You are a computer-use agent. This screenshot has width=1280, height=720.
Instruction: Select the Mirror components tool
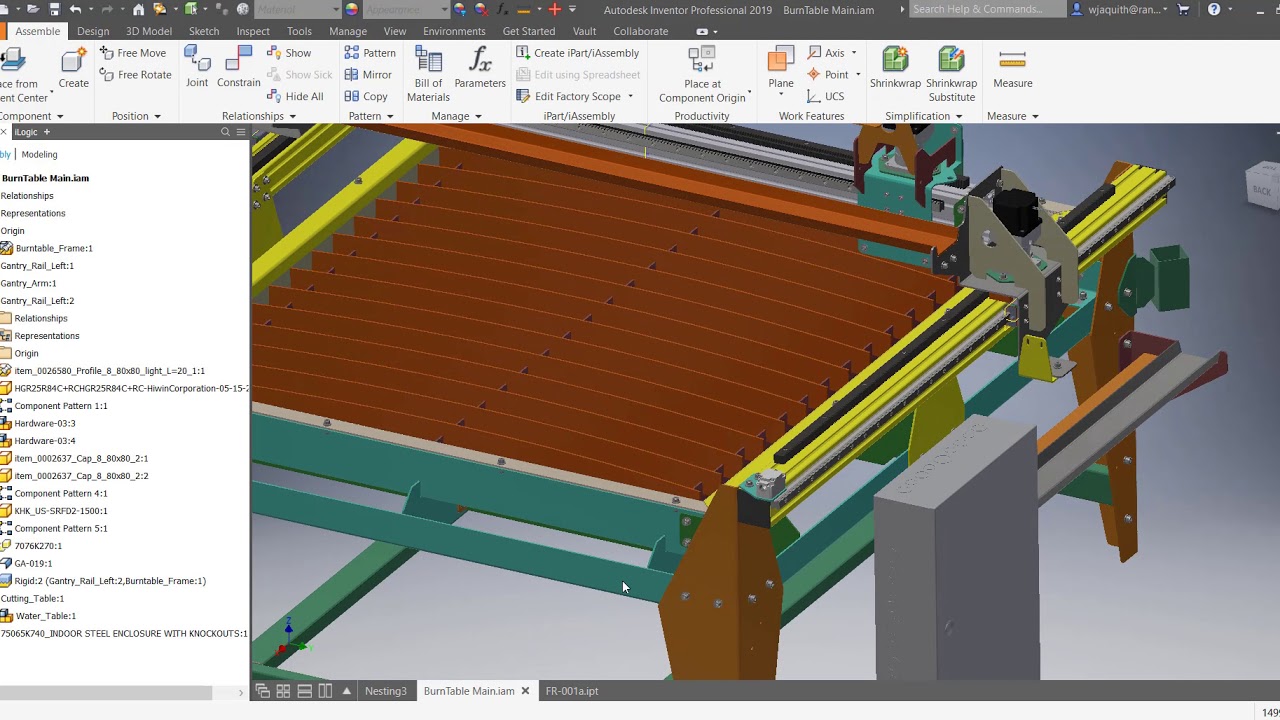point(368,75)
